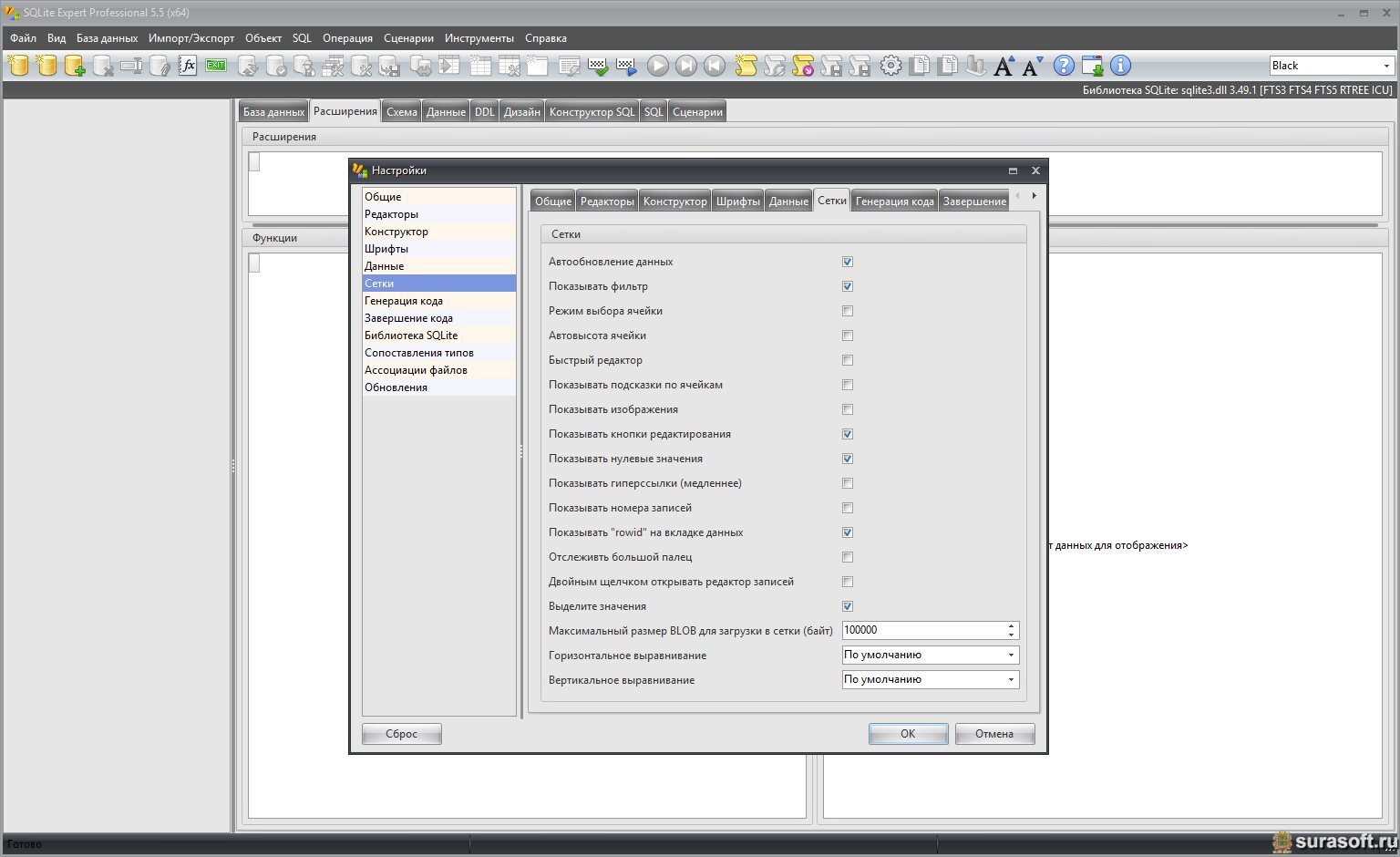Click the 'Сброс' reset button
Screen dimensions: 1400x857
(401, 734)
